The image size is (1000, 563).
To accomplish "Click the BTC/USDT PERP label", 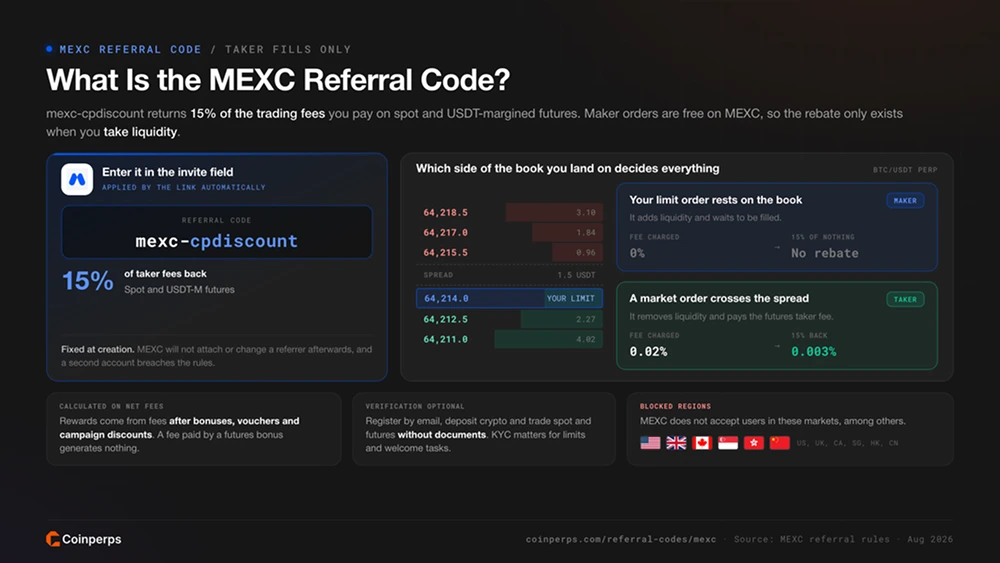I will pyautogui.click(x=905, y=170).
